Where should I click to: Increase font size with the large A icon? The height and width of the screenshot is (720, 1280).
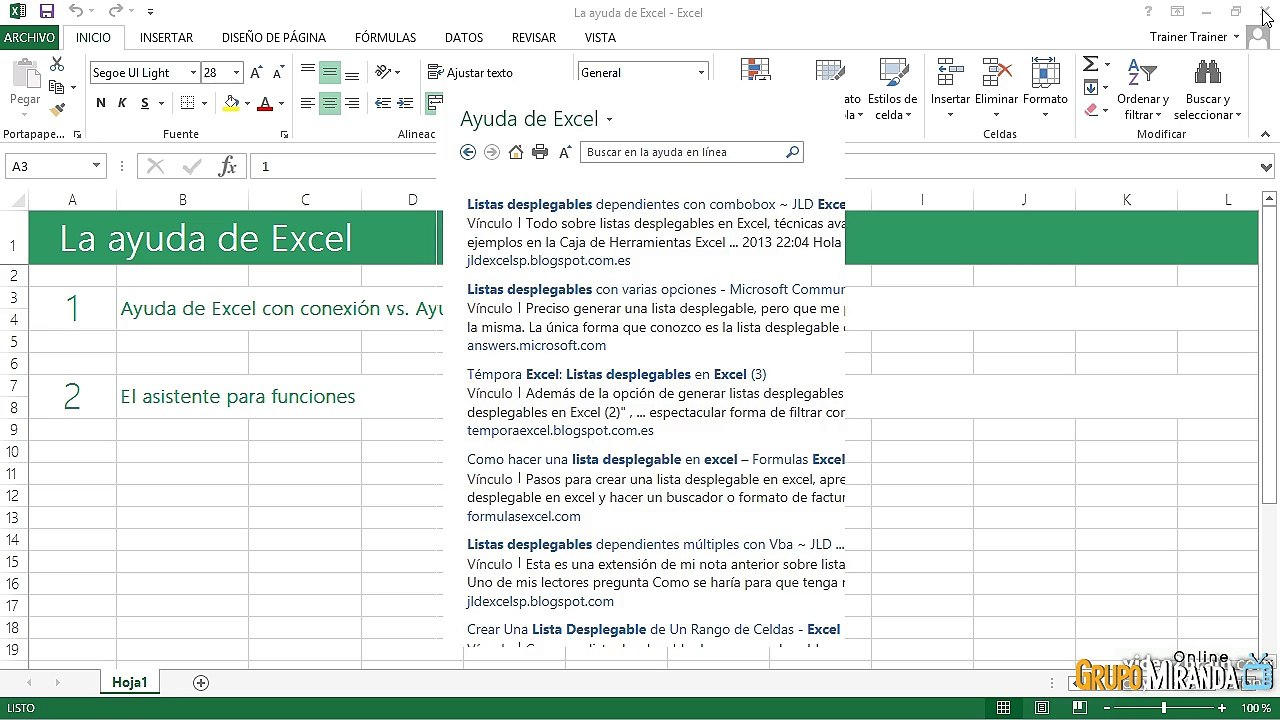tap(257, 72)
